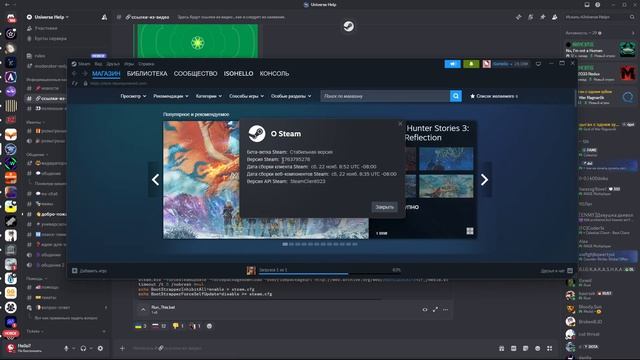Image resolution: width=640 pixels, height=360 pixels.
Task: Open the Discord sticker picker icon
Action: pos(526,348)
